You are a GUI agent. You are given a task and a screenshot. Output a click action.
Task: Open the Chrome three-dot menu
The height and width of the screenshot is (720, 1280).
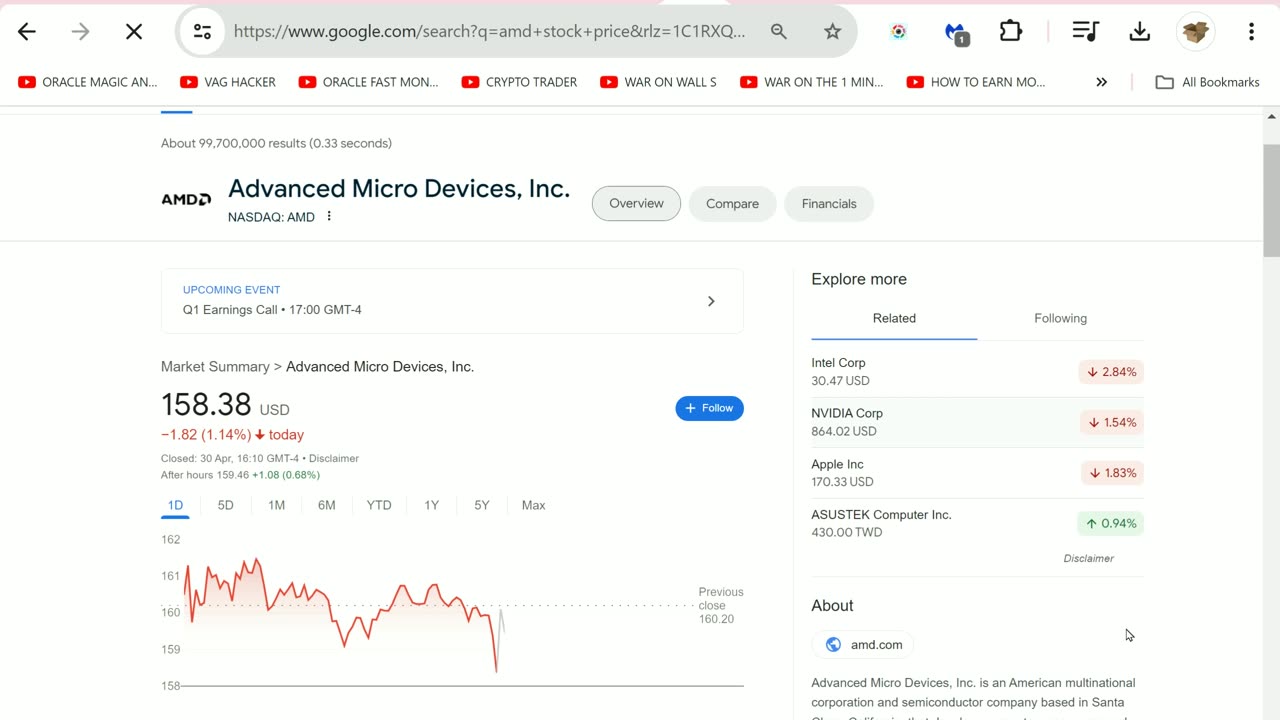point(1251,32)
